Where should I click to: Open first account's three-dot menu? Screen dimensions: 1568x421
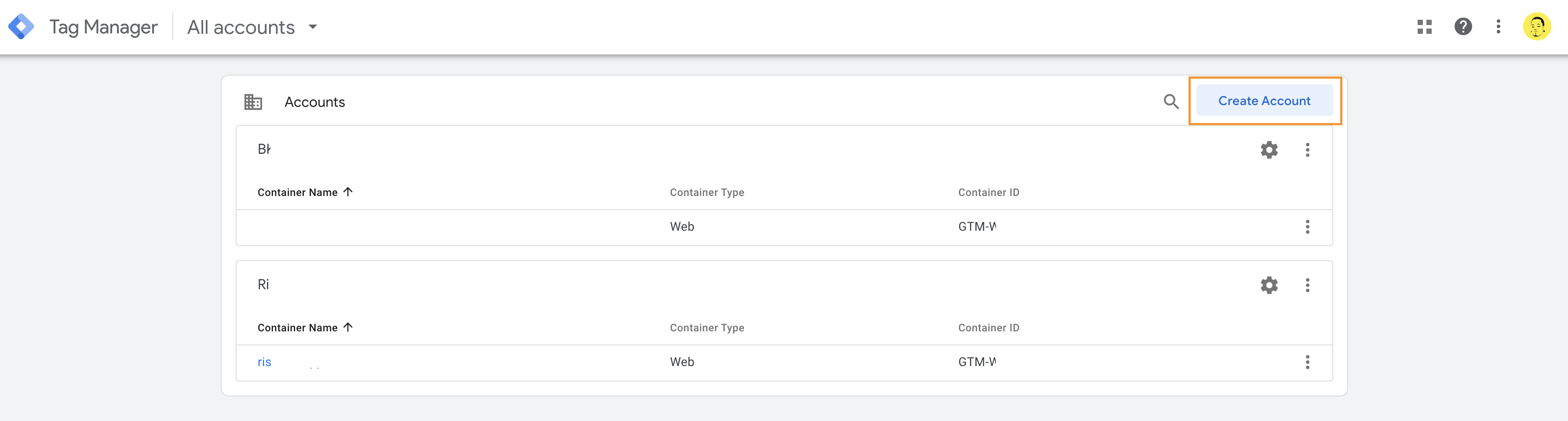[1308, 150]
